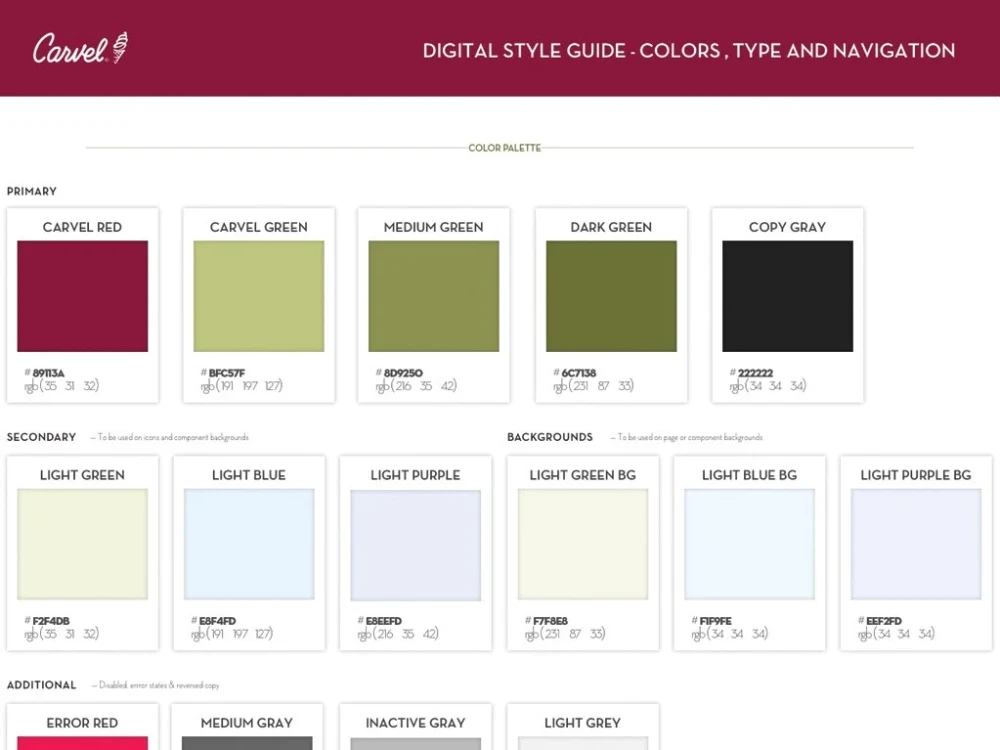The height and width of the screenshot is (750, 1000).
Task: Click the PRIMARY section heading
Action: point(32,191)
